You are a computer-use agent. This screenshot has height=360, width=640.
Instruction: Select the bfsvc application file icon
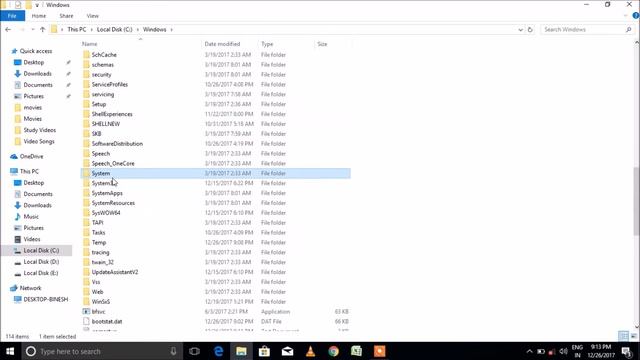click(x=86, y=311)
